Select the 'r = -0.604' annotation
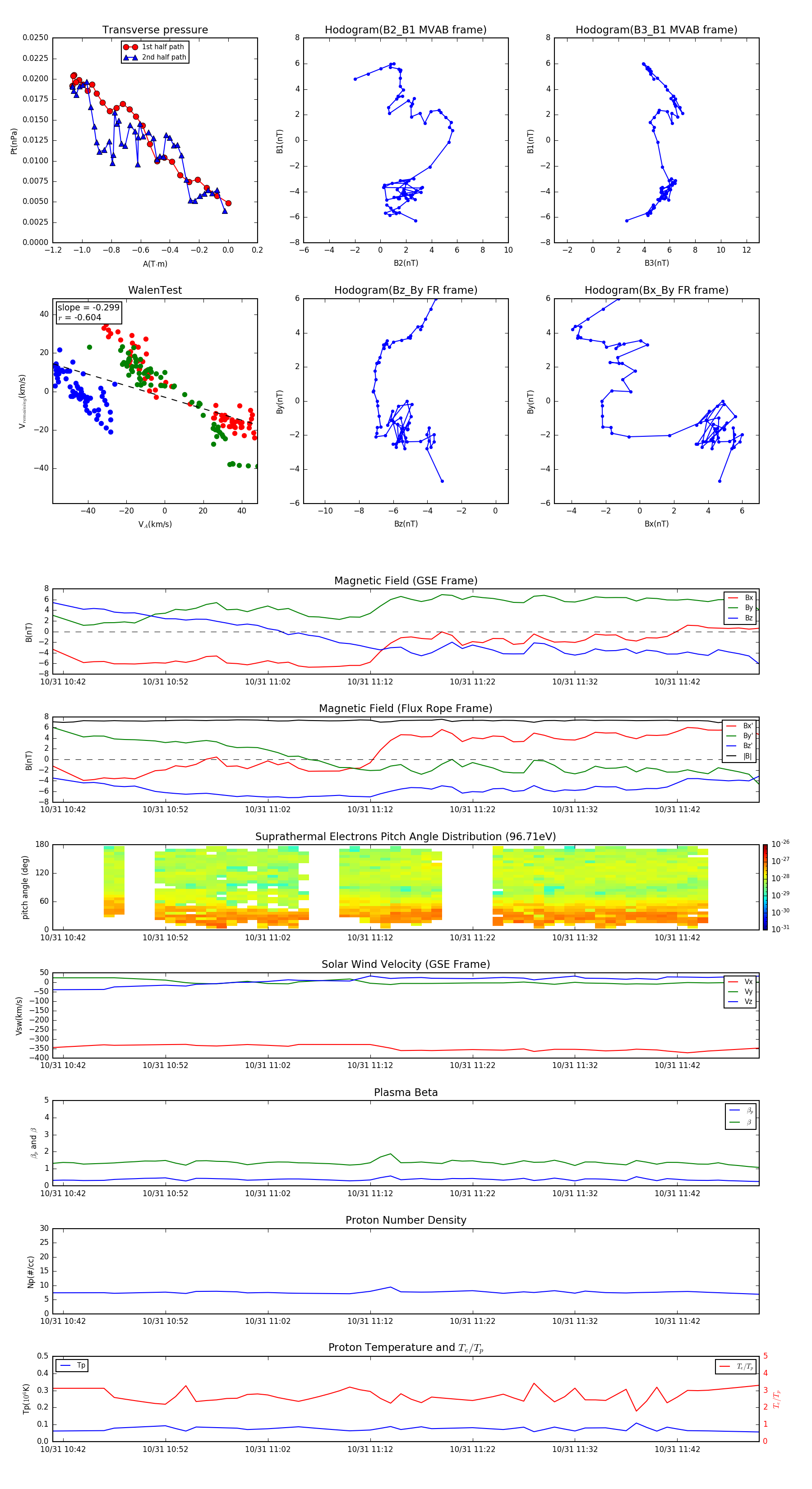This screenshot has height=1489, width=812. pos(79,317)
